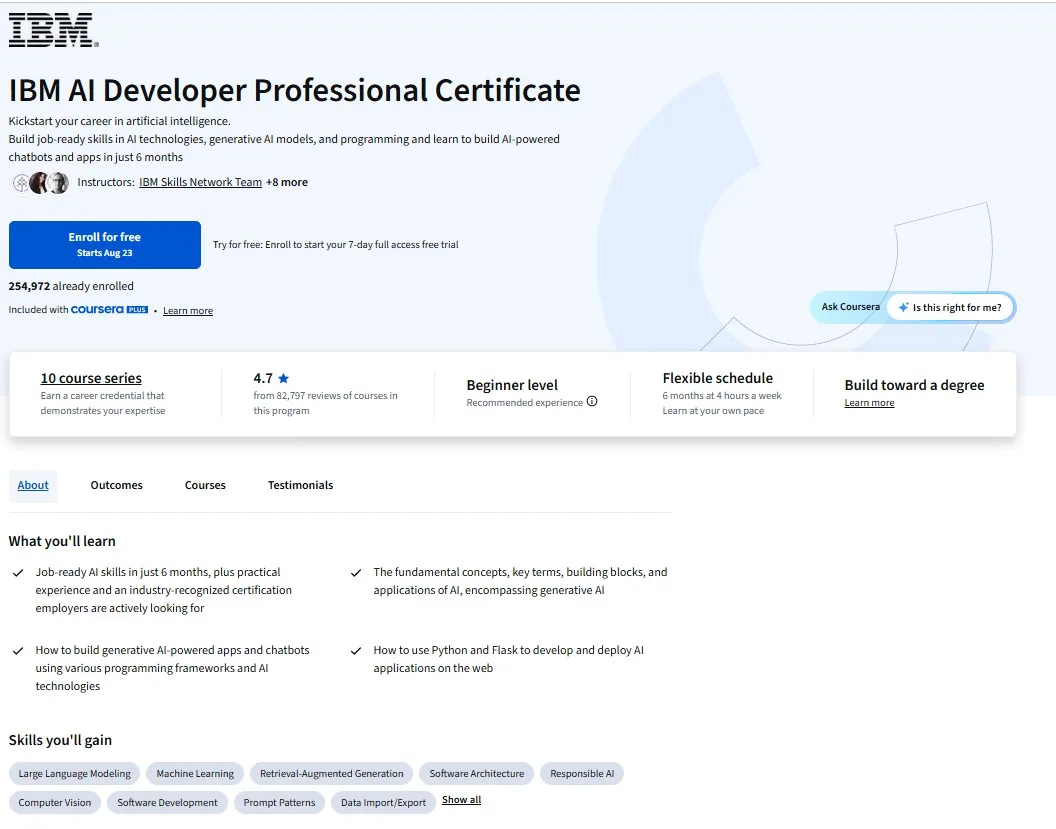Click the 'Is this right for me?' button
1056x829 pixels.
950,307
